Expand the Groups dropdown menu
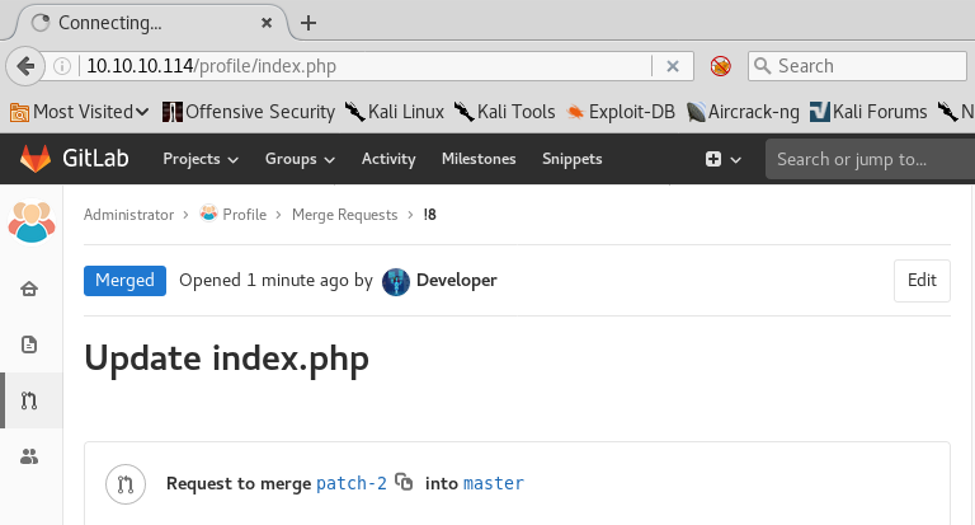975x525 pixels. click(300, 159)
